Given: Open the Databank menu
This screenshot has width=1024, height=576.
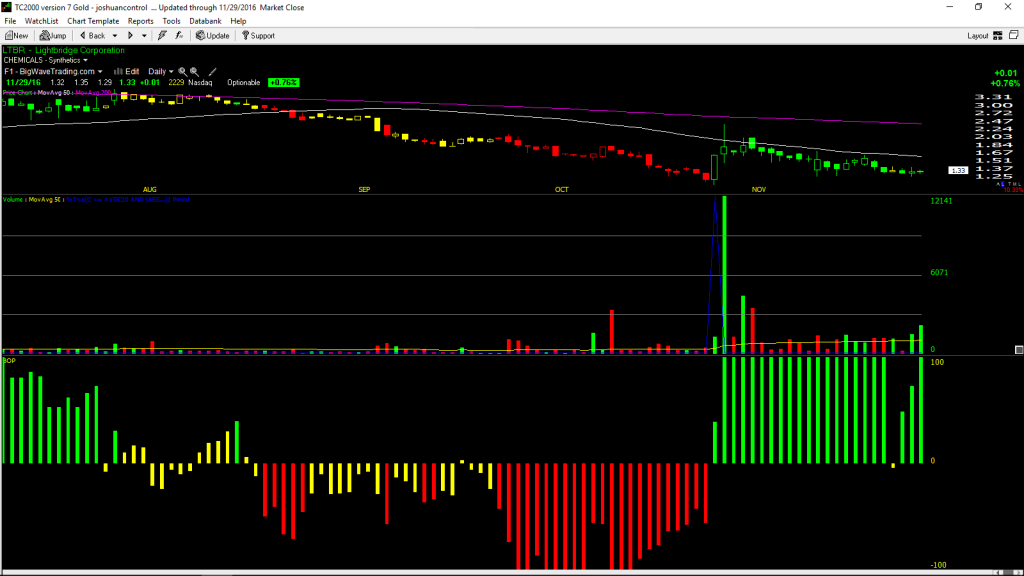Looking at the screenshot, I should click(205, 21).
